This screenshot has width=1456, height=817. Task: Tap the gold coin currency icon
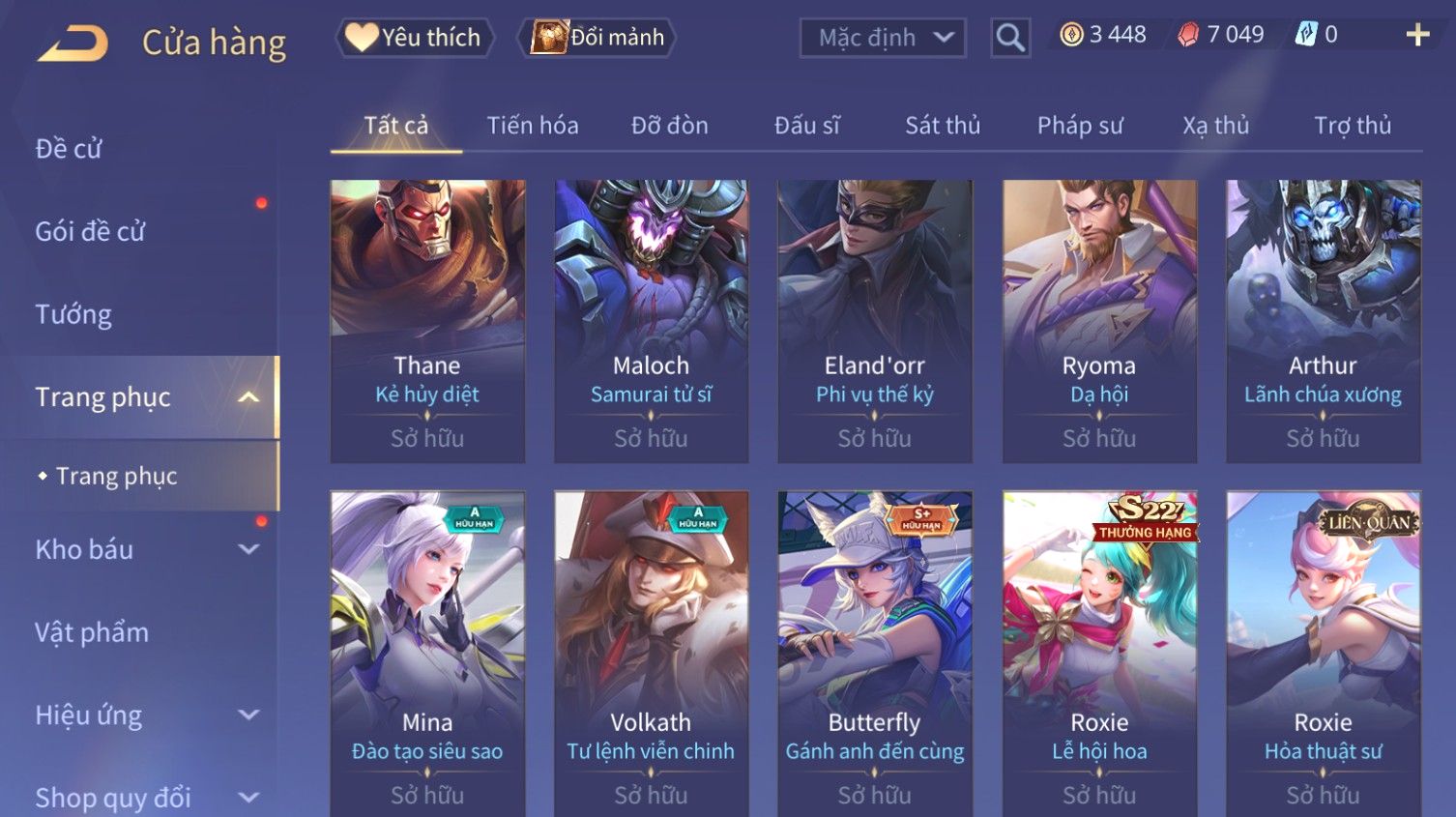(x=1071, y=35)
